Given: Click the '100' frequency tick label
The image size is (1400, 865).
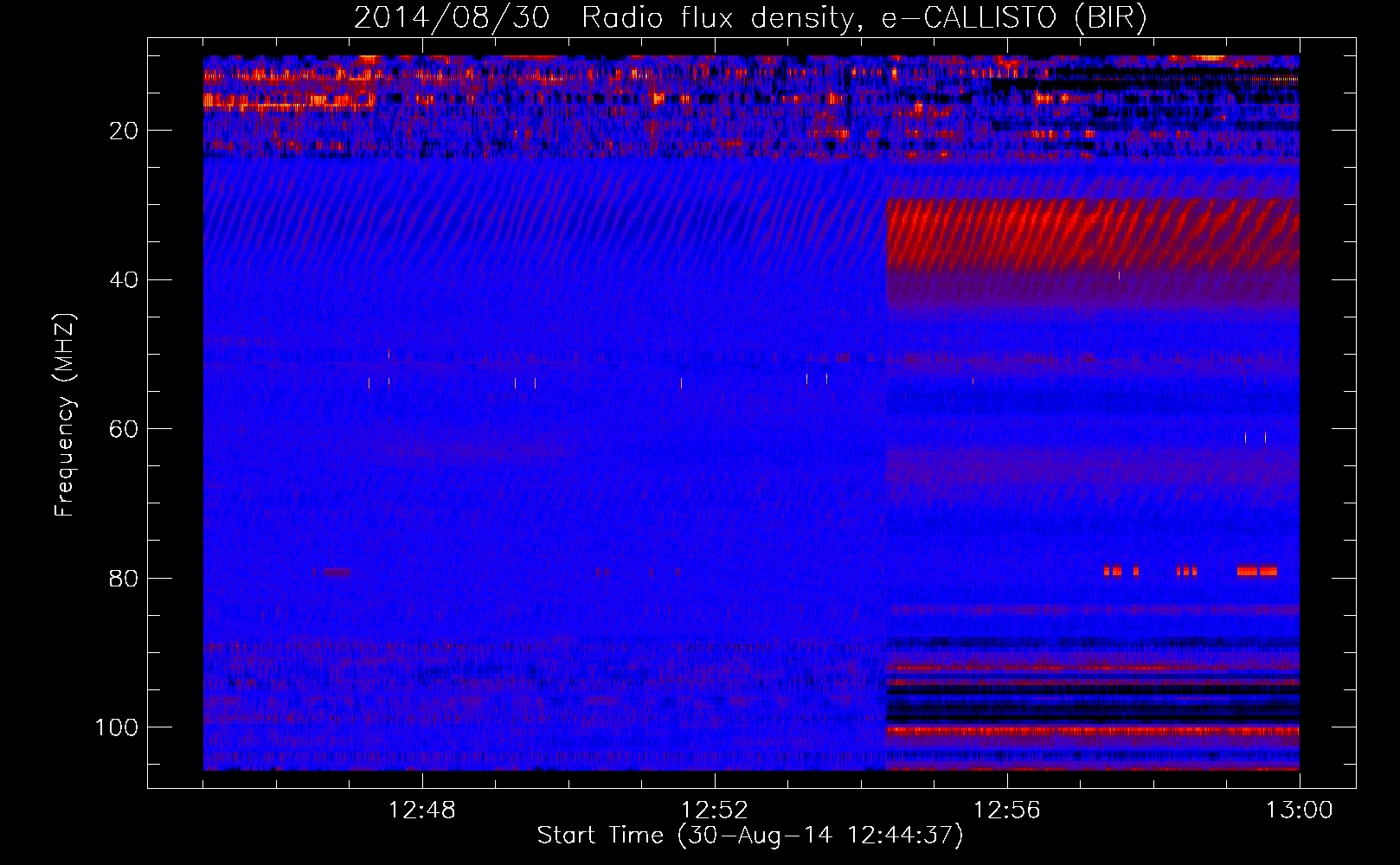Looking at the screenshot, I should point(117,727).
